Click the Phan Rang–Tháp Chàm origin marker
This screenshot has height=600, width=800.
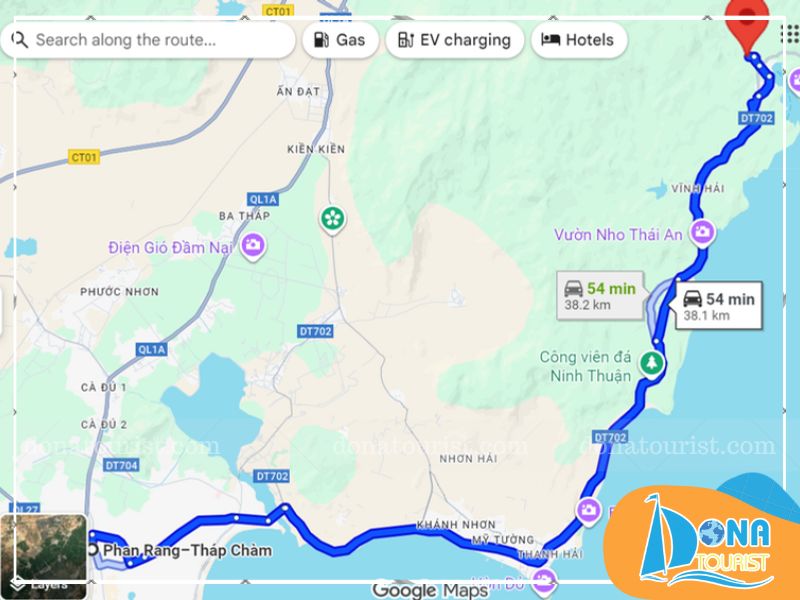point(93,550)
